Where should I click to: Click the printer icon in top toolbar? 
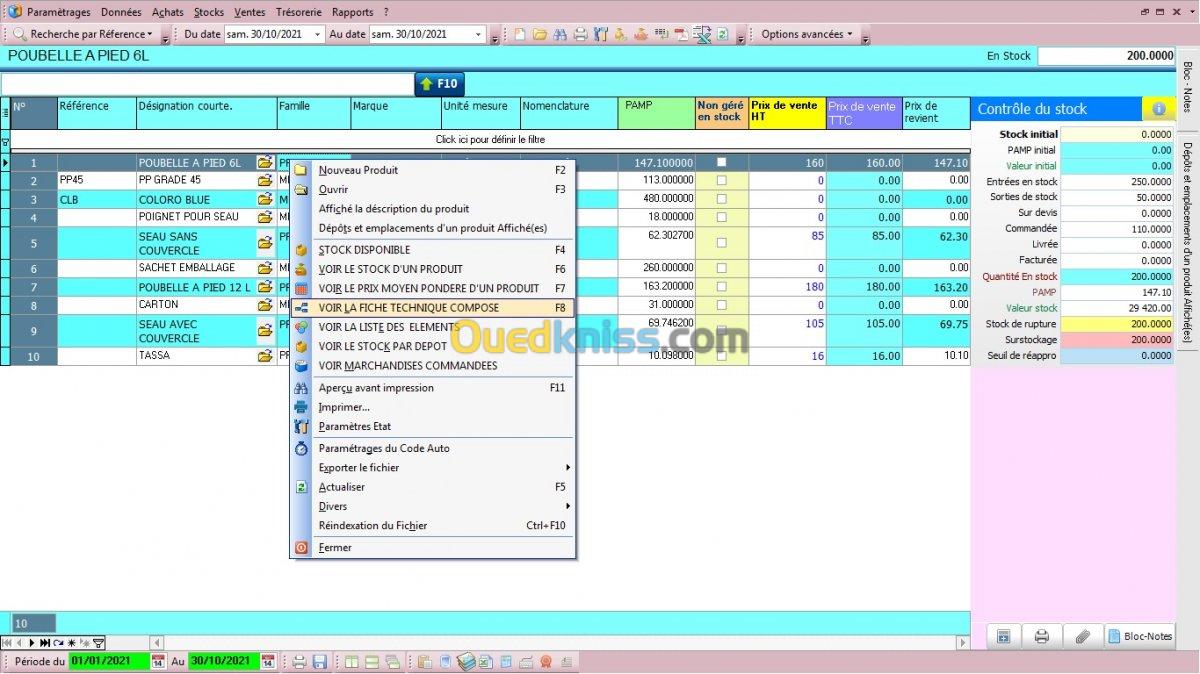click(579, 34)
